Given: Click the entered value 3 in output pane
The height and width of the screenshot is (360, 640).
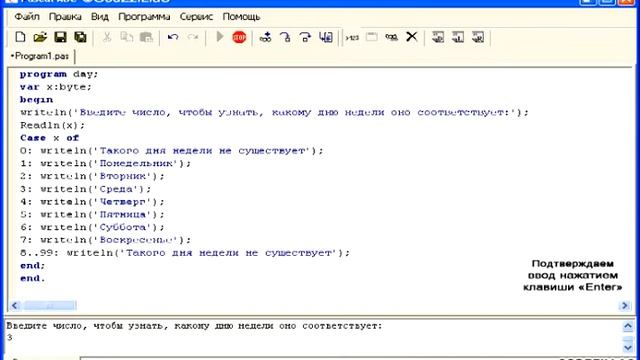Looking at the screenshot, I should 9,338.
